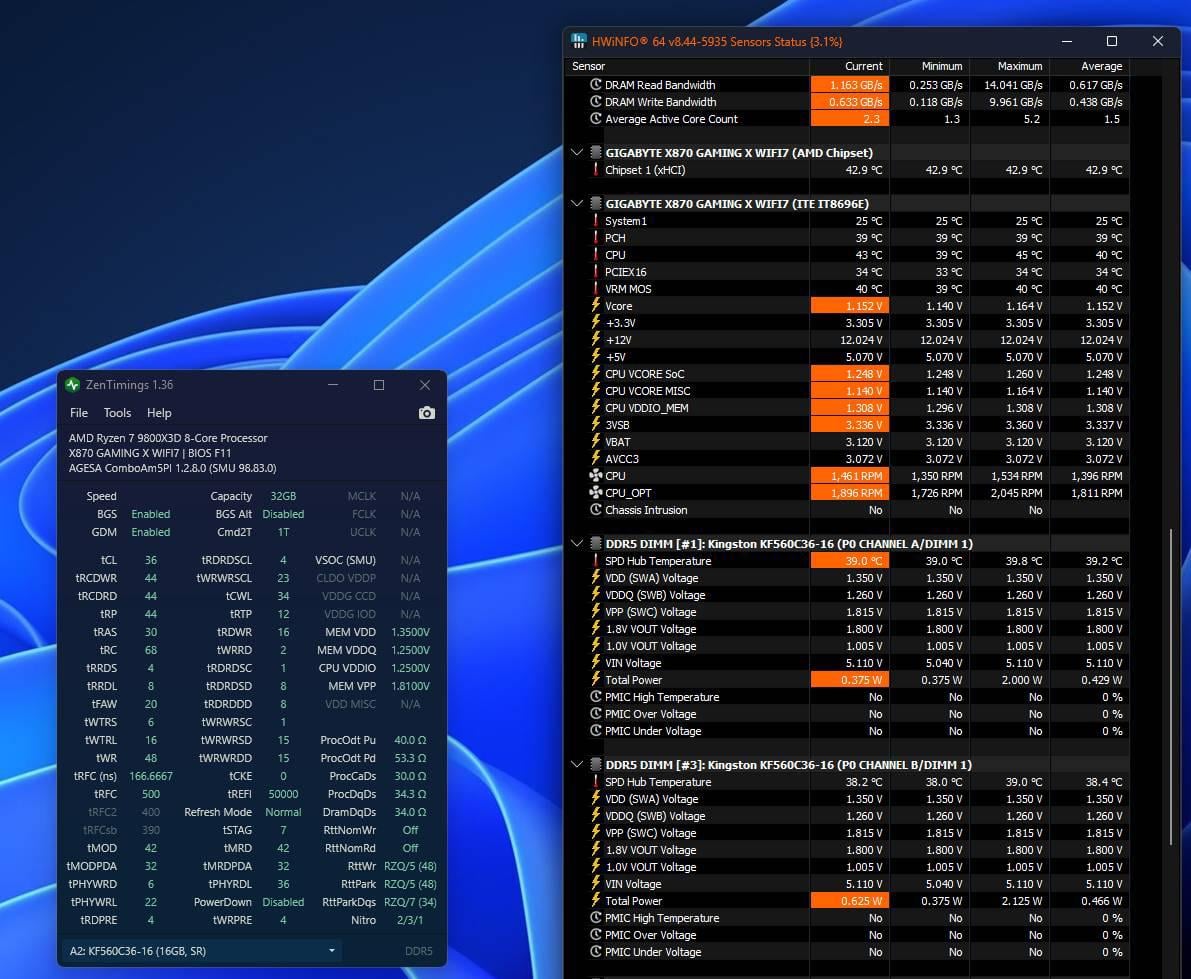Click the Chipset 1 (xHCI) thermometer icon
Image resolution: width=1191 pixels, height=979 pixels.
click(597, 170)
